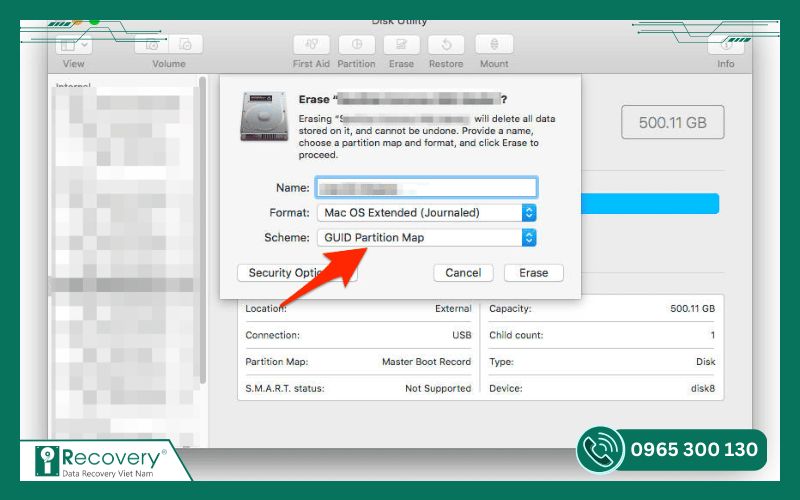800x500 pixels.
Task: Open the Scheme dropdown GUID Partition Map
Action: pyautogui.click(x=427, y=237)
